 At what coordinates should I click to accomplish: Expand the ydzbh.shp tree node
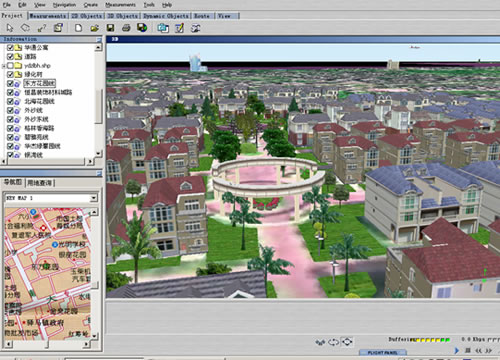click(x=3, y=66)
